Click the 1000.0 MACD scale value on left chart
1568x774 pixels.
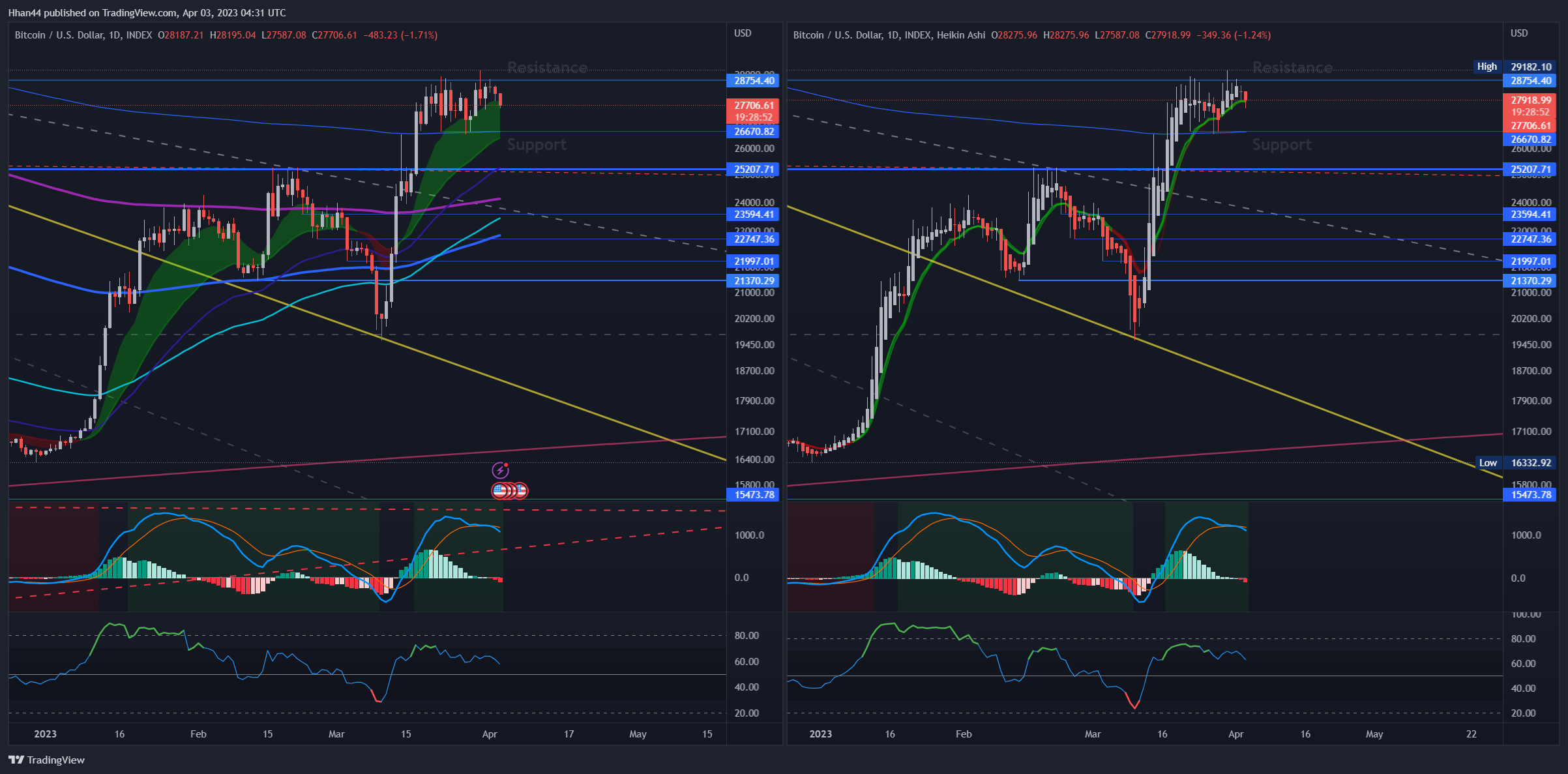coord(749,535)
